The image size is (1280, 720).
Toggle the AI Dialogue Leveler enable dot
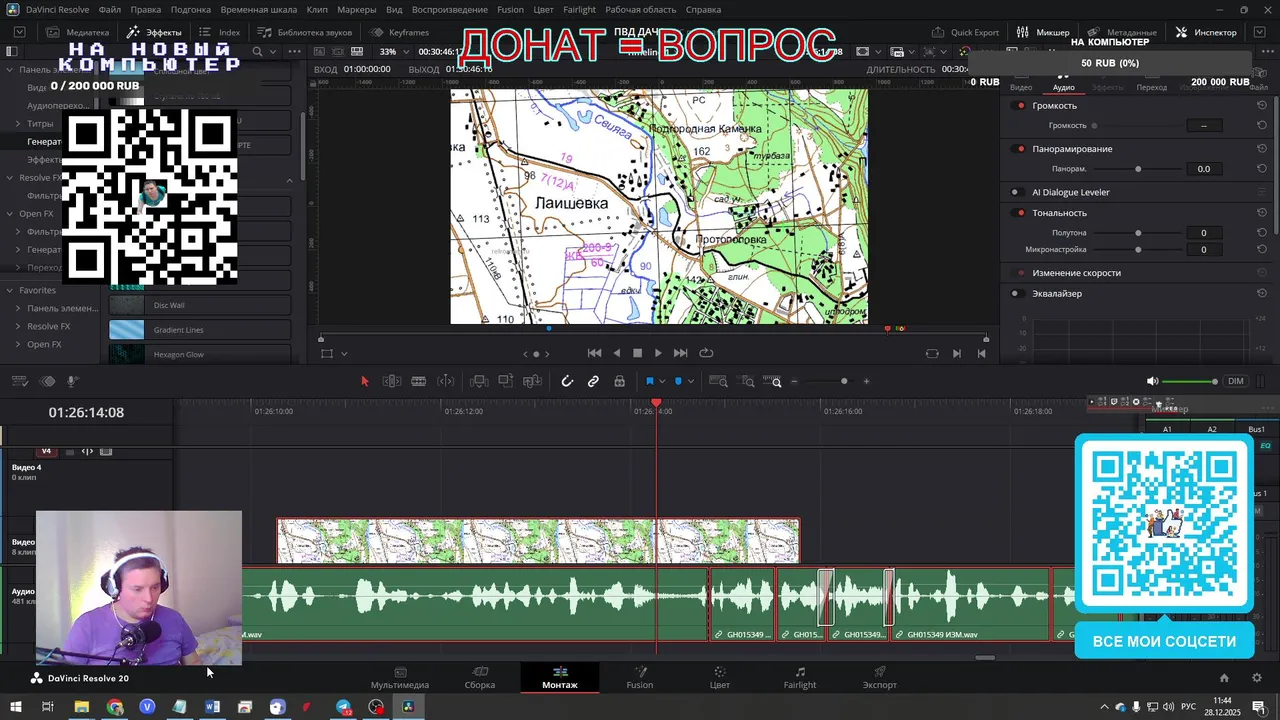[1016, 192]
